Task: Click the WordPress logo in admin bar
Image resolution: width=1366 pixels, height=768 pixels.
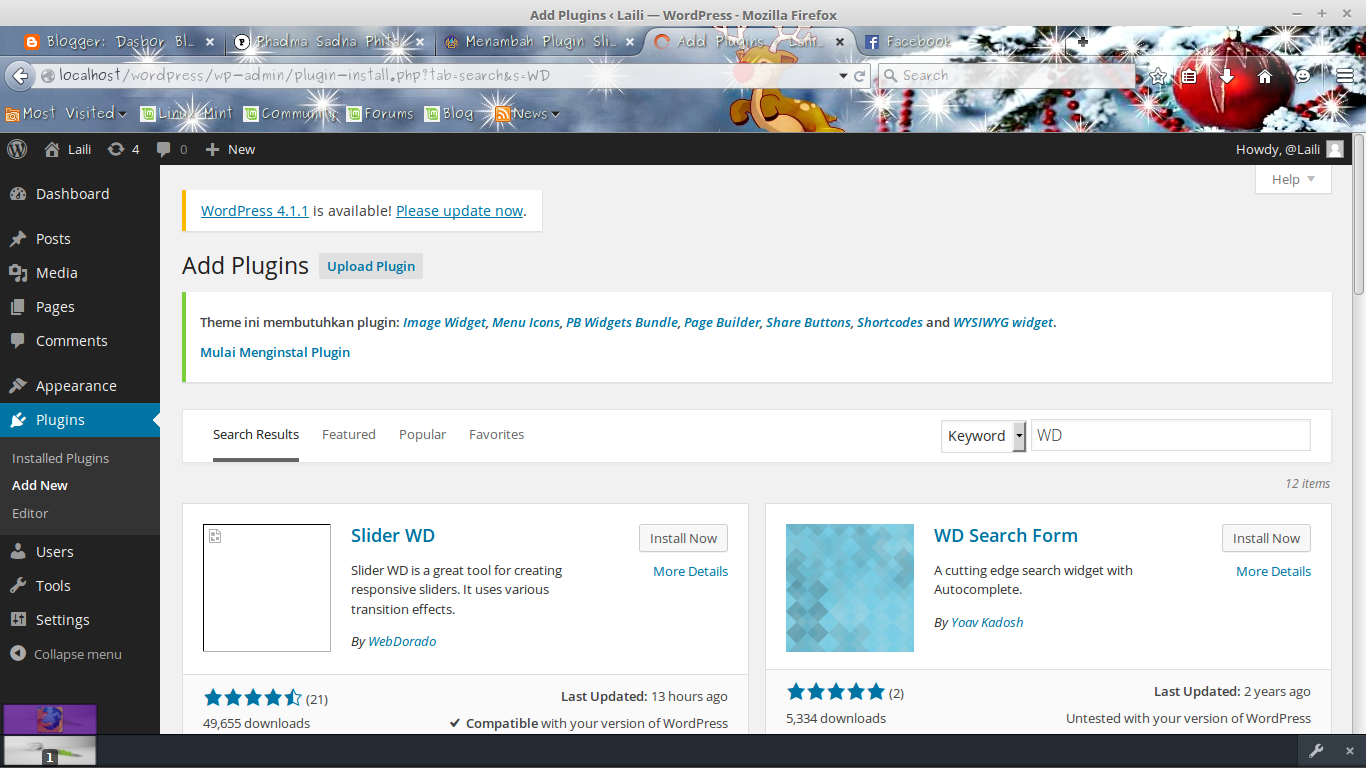Action: pyautogui.click(x=17, y=149)
